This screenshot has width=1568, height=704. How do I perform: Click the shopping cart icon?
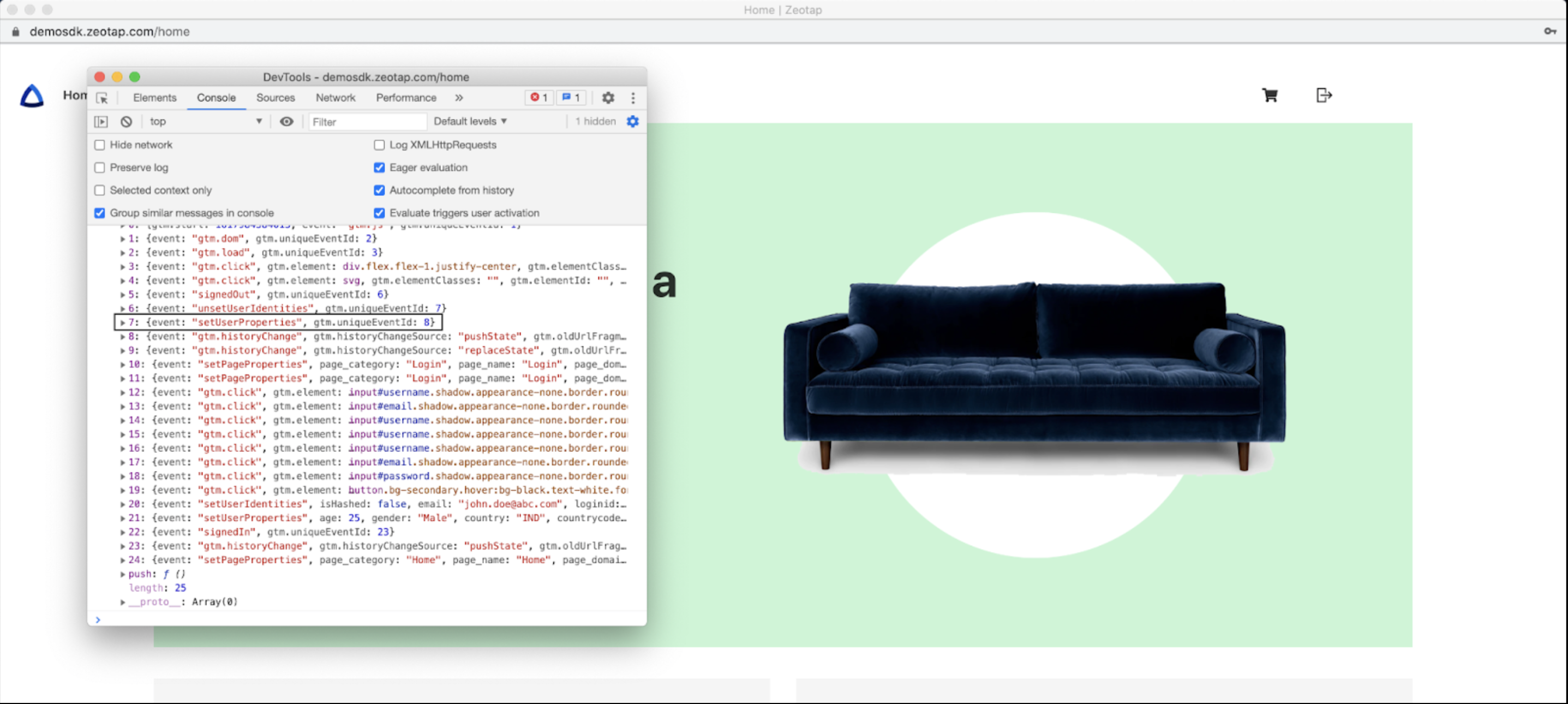click(x=1270, y=96)
